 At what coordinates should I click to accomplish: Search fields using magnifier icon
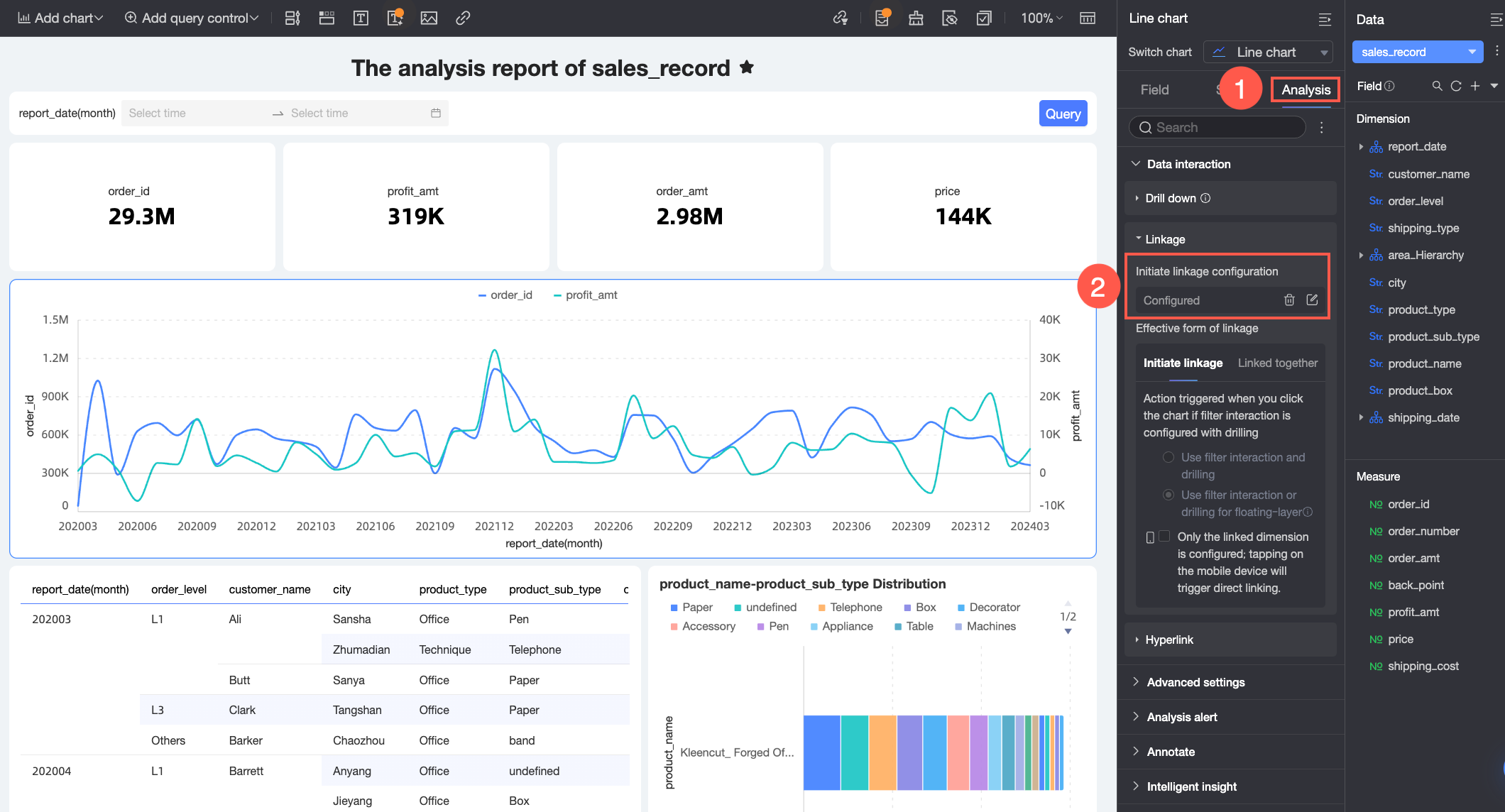[x=1437, y=86]
